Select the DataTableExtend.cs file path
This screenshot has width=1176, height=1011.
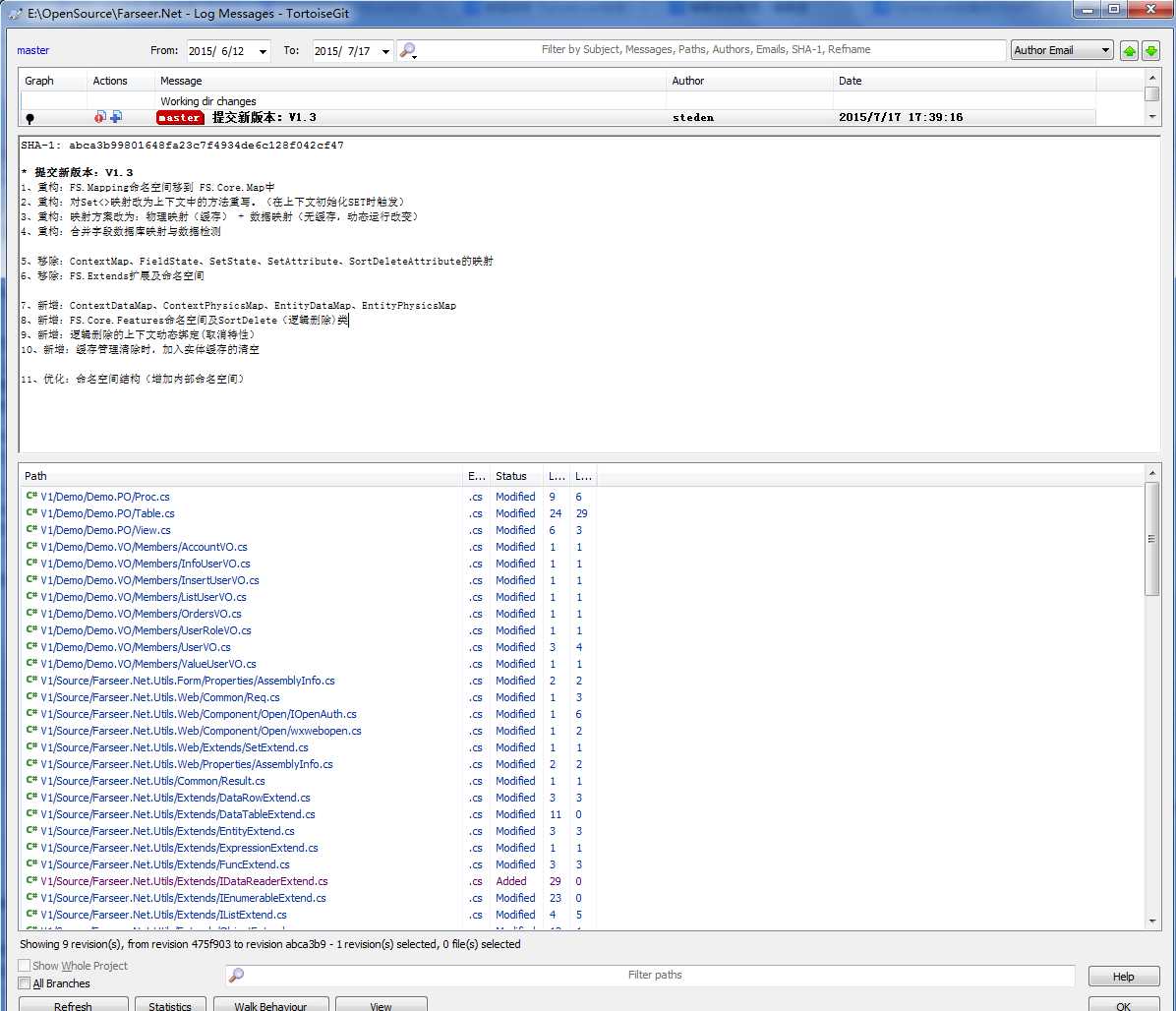tap(178, 813)
